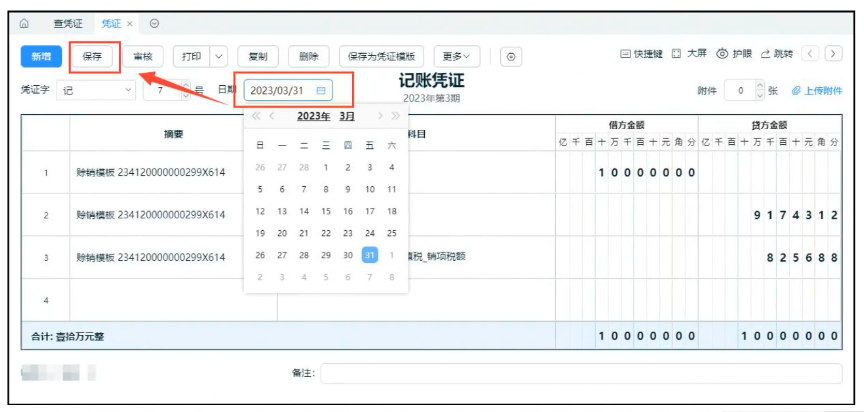Open 快捷键 shortcuts
The height and width of the screenshot is (412, 864).
click(642, 54)
